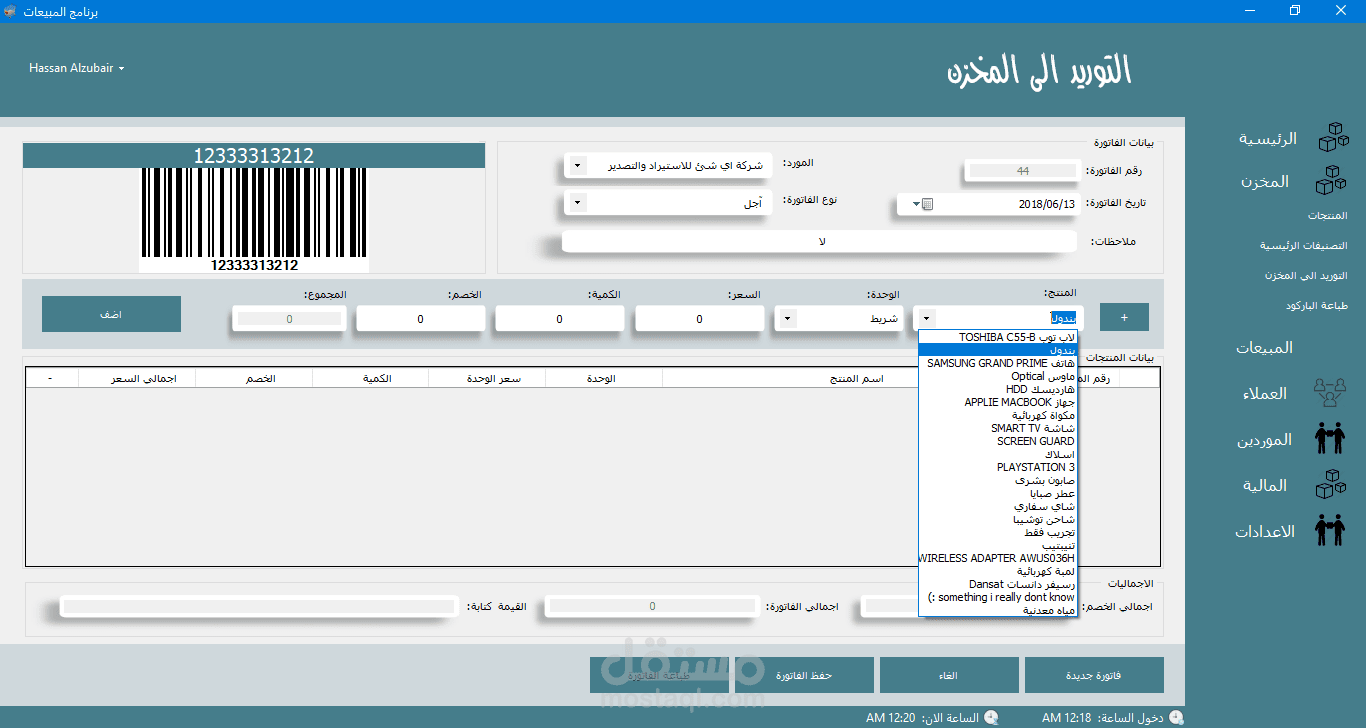1366x728 pixels.
Task: Choose صابون بشرى from list
Action: pos(998,480)
